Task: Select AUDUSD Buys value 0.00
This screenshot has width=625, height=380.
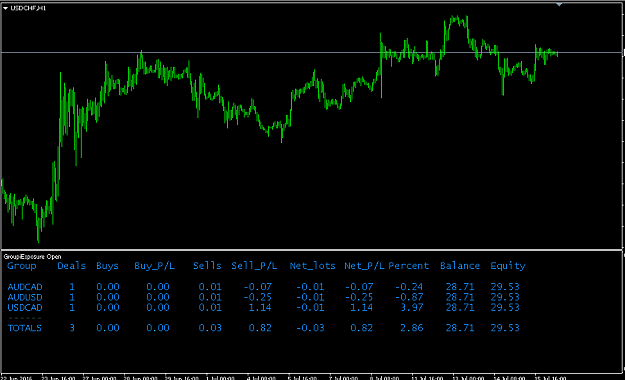Action: click(108, 297)
